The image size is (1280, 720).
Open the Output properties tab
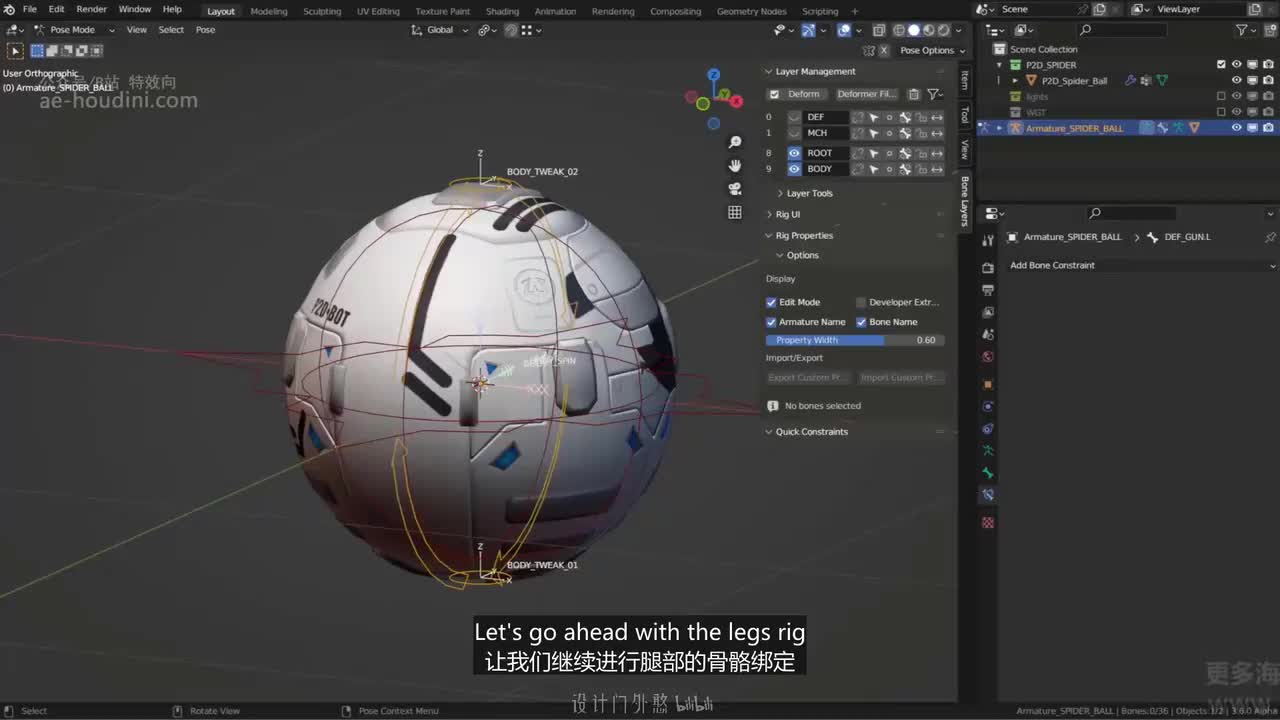[x=988, y=290]
